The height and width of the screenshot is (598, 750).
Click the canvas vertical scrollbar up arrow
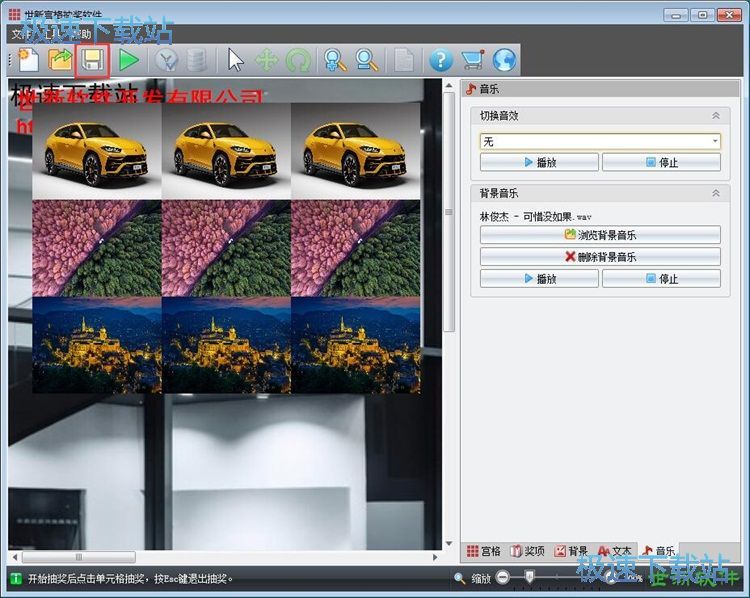tap(449, 85)
